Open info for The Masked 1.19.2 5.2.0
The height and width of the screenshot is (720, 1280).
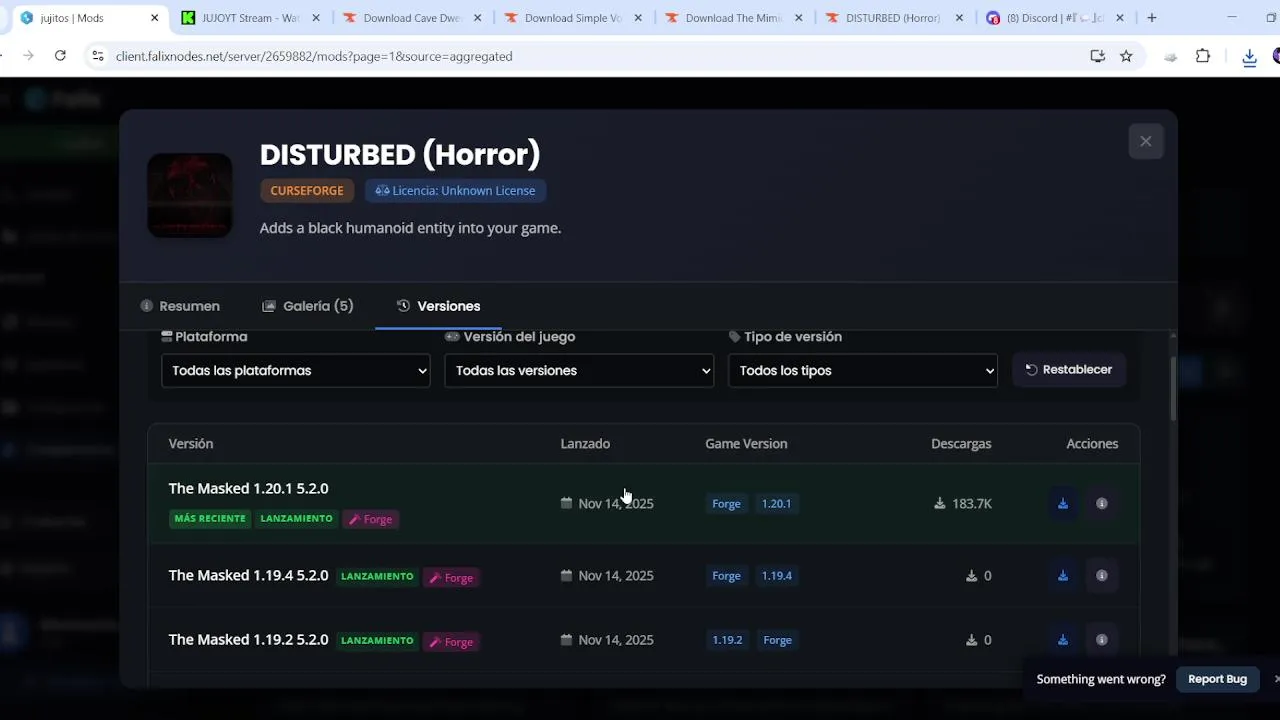[x=1101, y=640]
